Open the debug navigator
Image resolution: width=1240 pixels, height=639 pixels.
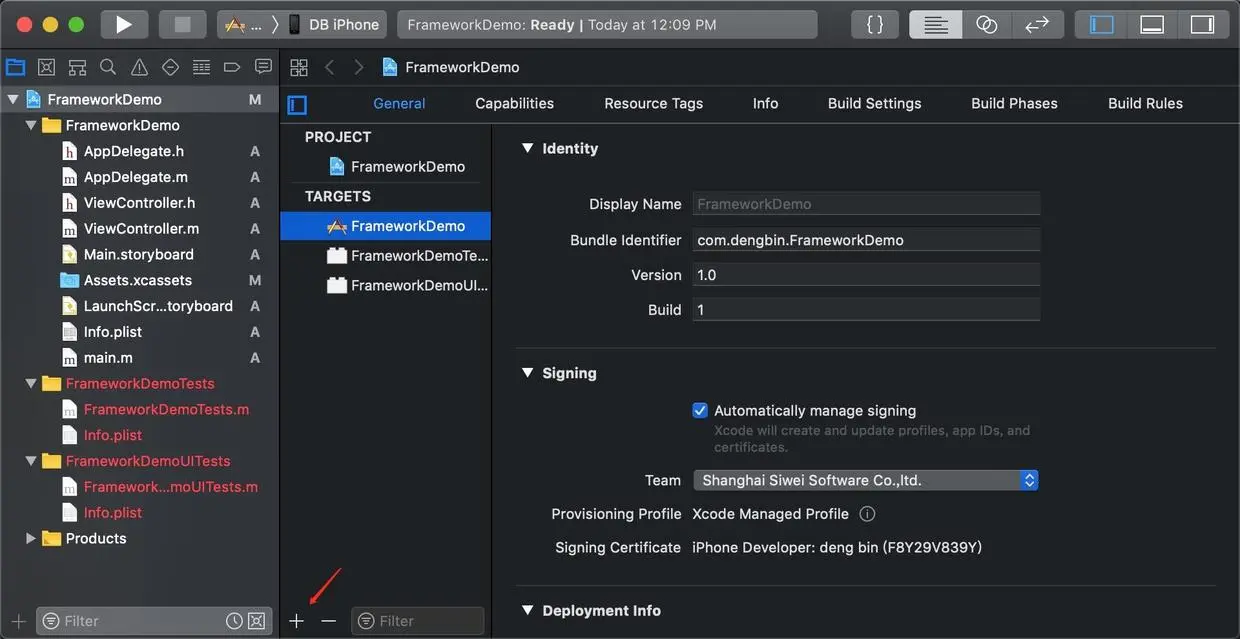pos(201,67)
